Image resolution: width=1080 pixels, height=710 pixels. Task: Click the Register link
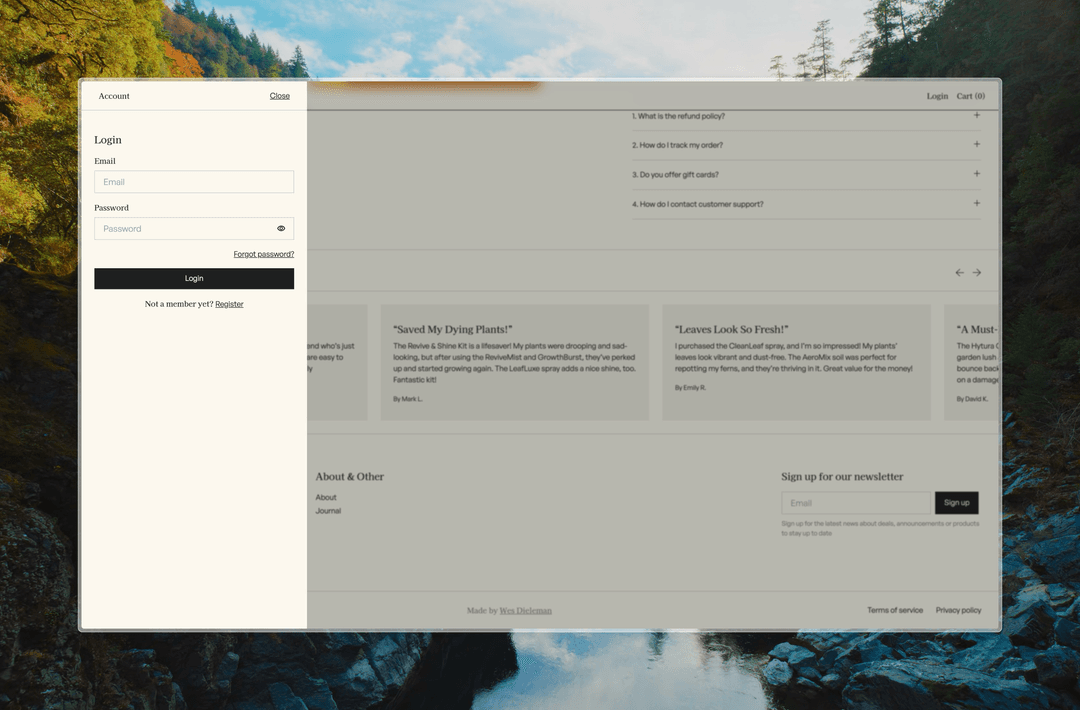pos(229,304)
